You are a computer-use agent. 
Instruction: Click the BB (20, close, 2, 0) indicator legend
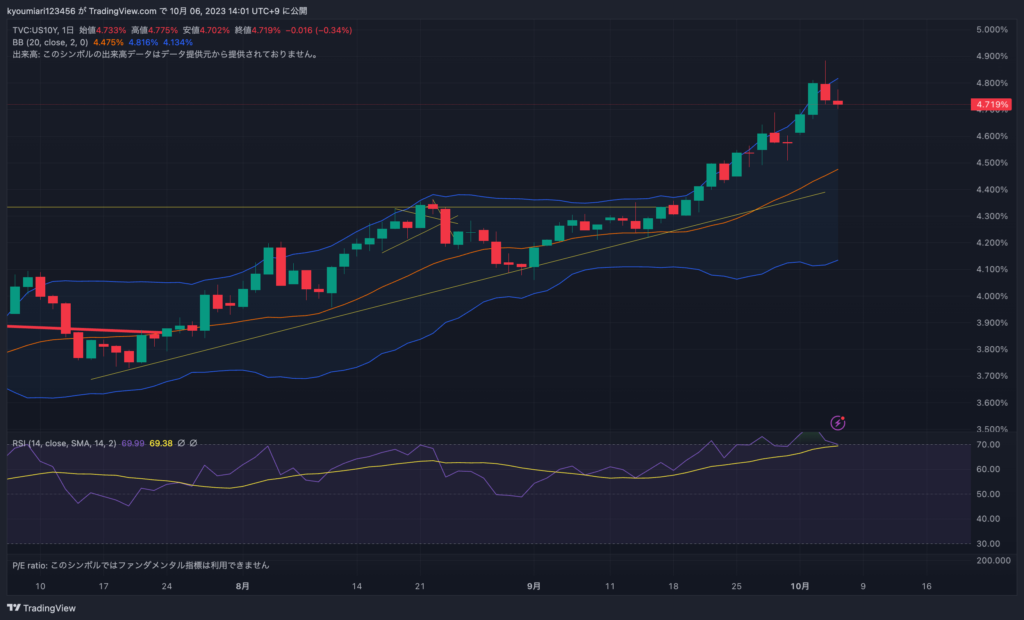(50, 42)
